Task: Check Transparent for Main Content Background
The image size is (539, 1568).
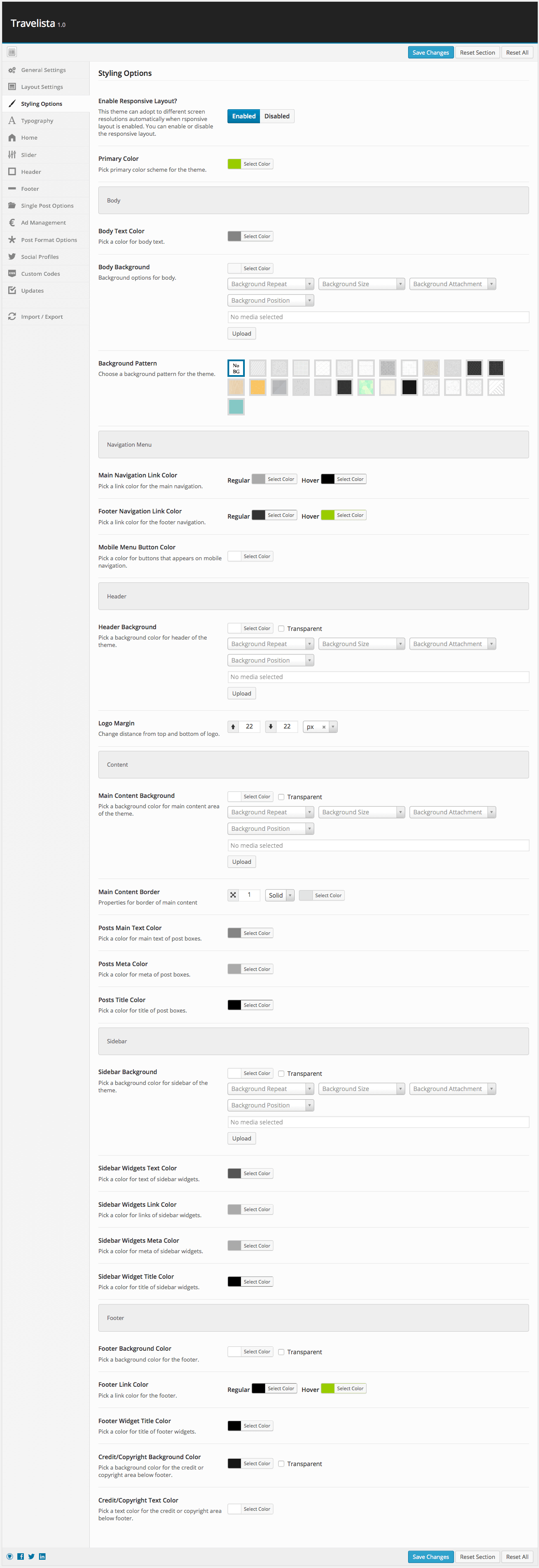Action: pos(281,797)
